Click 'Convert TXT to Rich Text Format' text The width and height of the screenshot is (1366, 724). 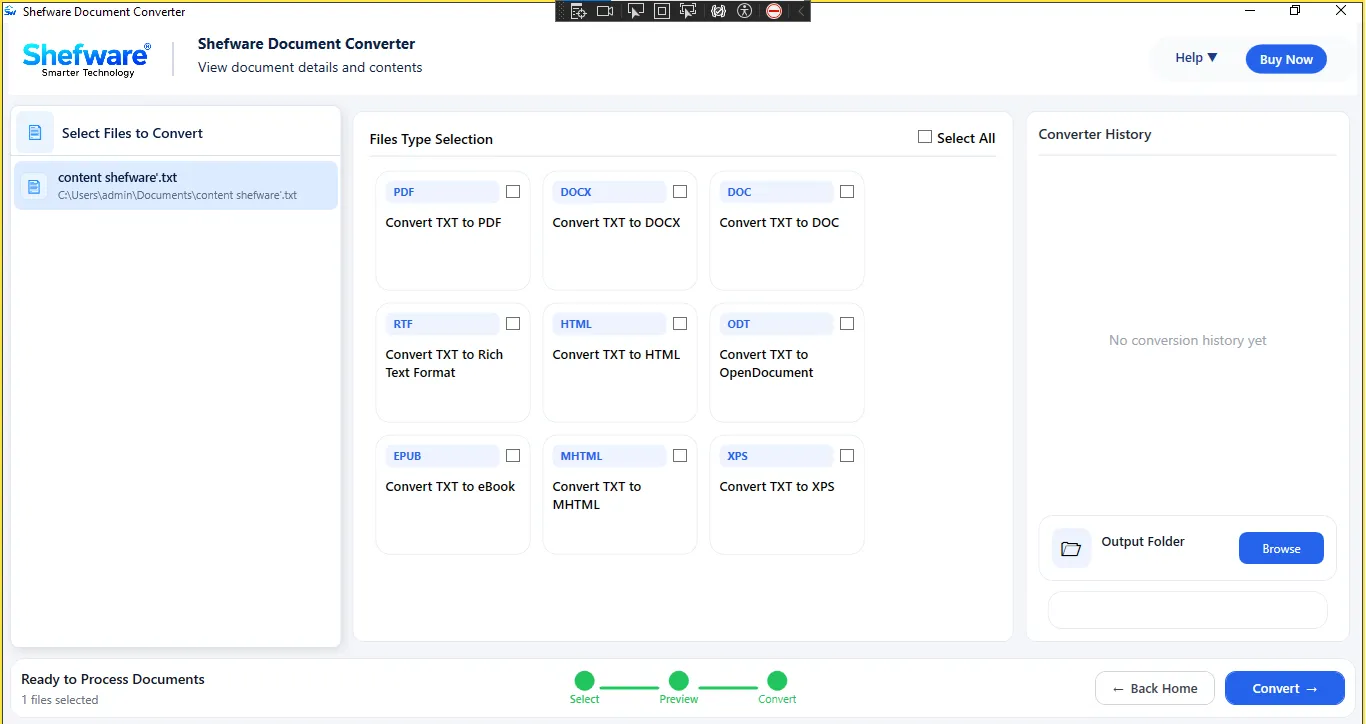point(444,364)
